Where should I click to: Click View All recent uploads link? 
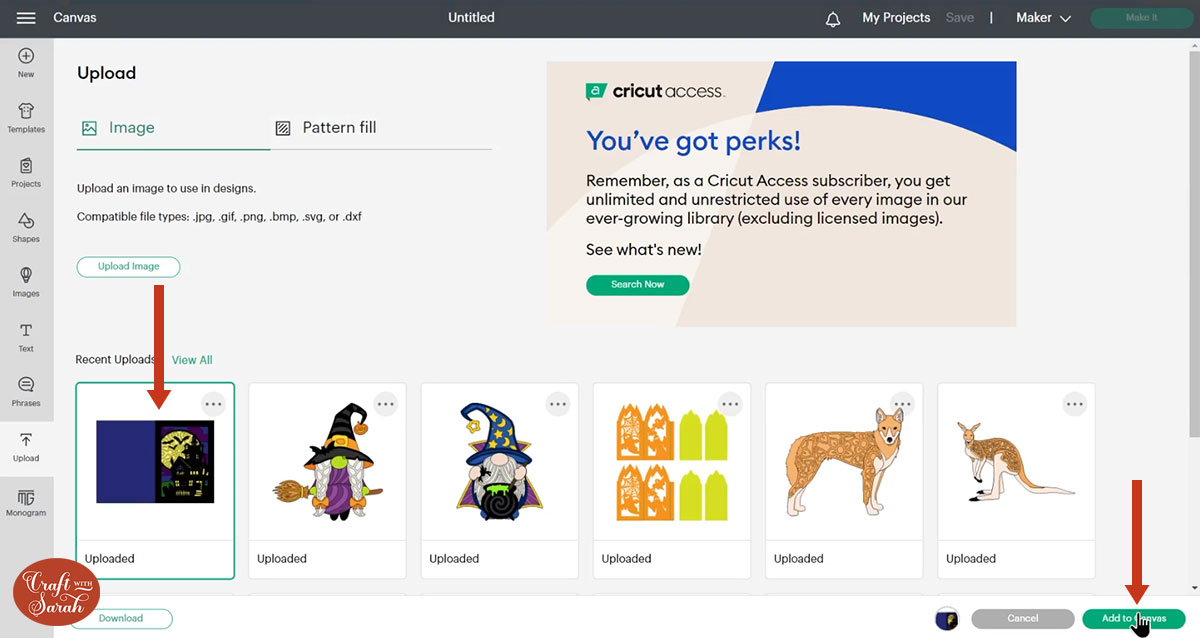[192, 360]
